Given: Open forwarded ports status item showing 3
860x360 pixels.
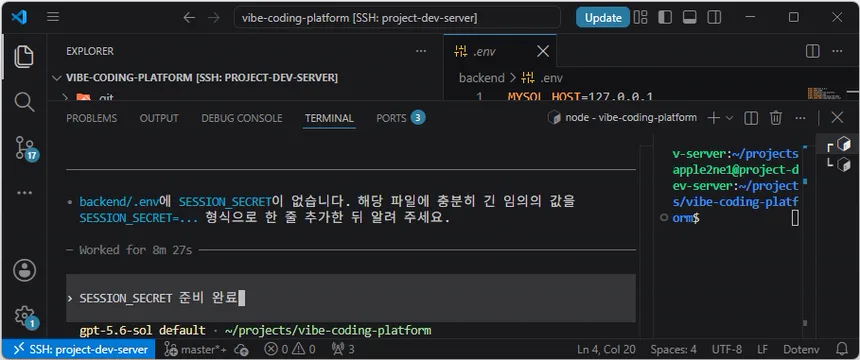Looking at the screenshot, I should (x=343, y=349).
